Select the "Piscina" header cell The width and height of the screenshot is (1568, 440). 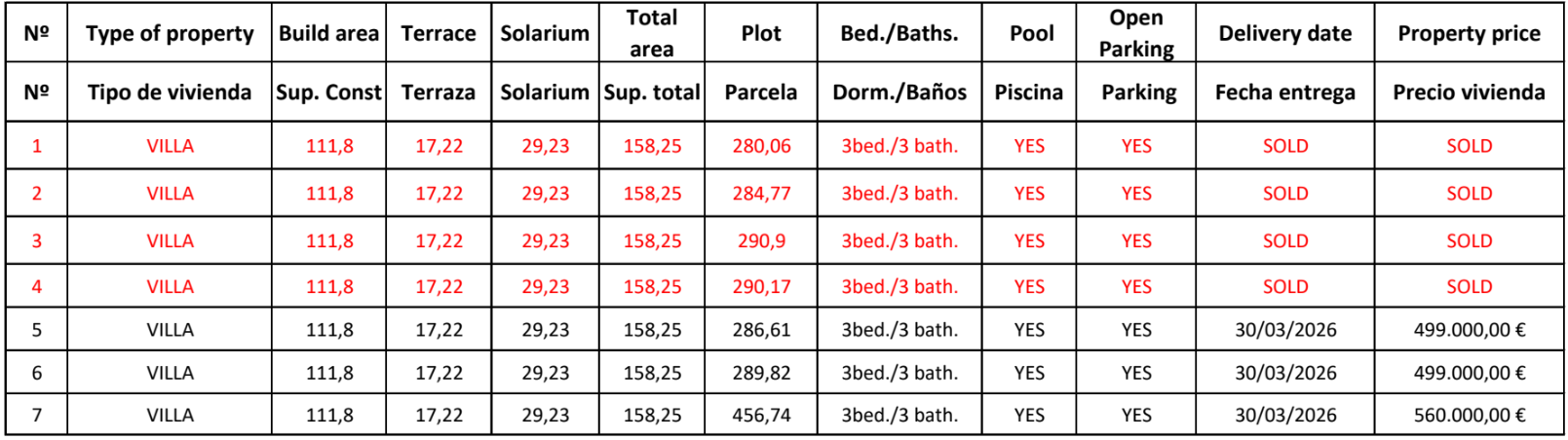[x=1028, y=92]
